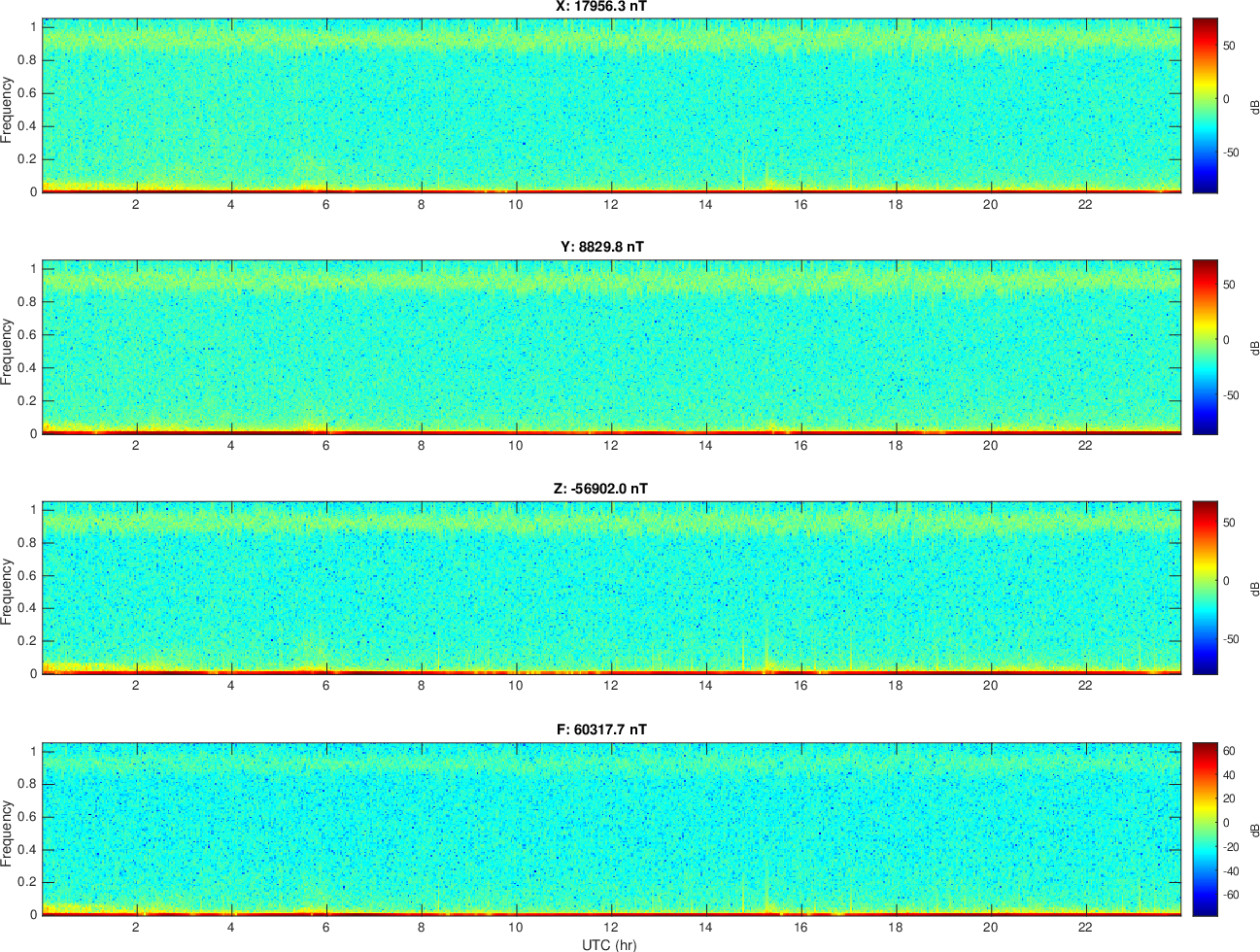Screen dimensions: 1260x952
Task: Click the Frequency axis label of X plot
Action: click(8, 110)
